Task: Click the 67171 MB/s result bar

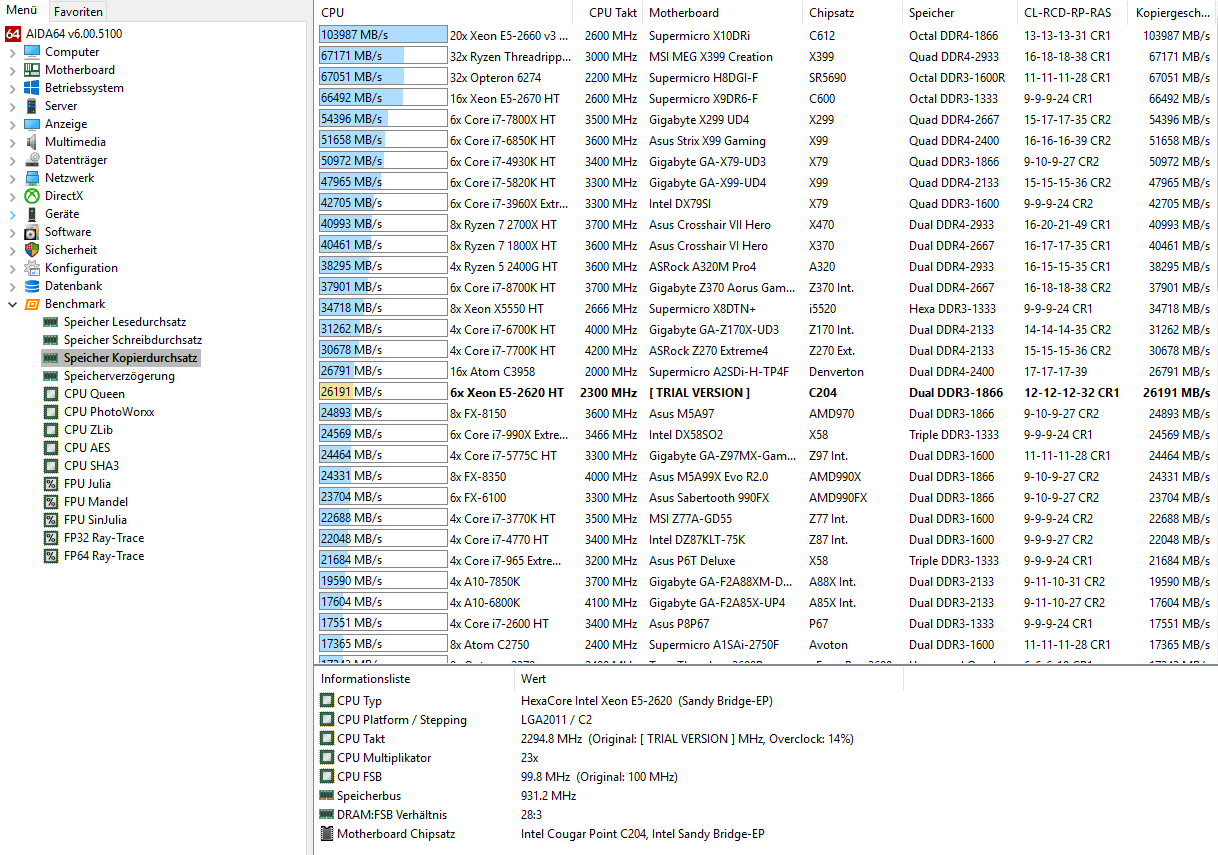Action: point(383,56)
